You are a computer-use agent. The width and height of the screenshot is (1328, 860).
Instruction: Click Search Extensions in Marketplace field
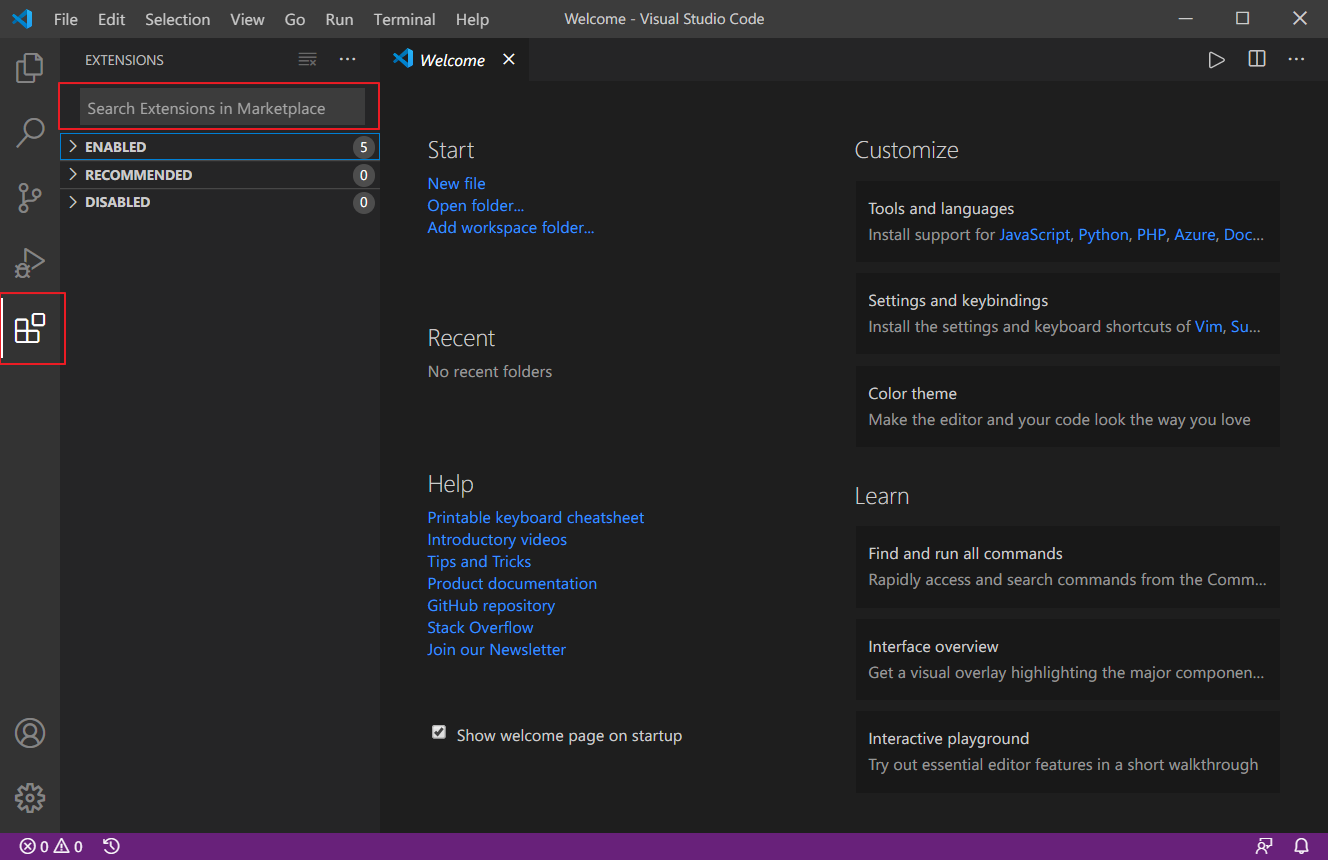[x=222, y=107]
